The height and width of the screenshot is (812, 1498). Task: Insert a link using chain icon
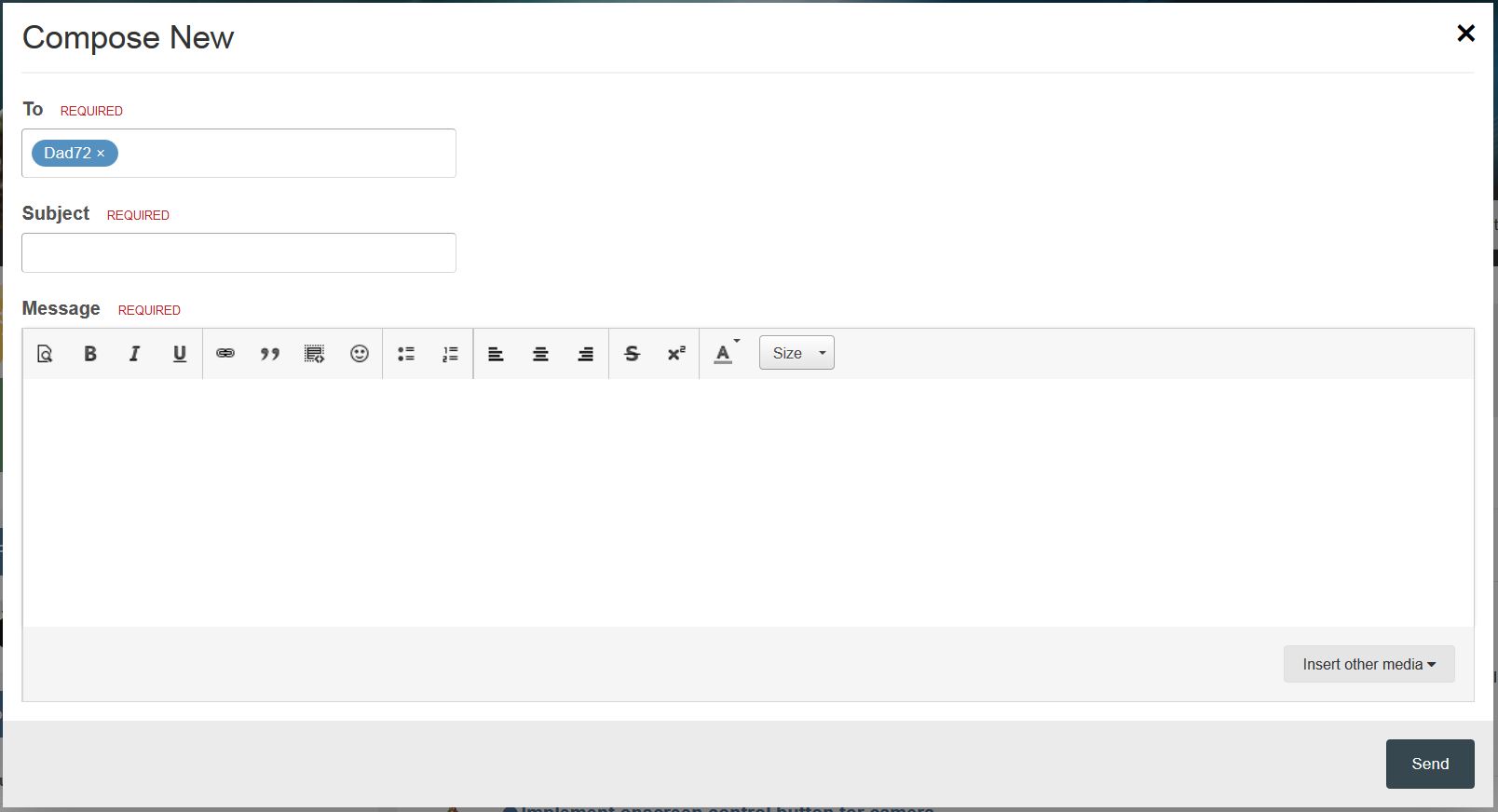tap(225, 354)
